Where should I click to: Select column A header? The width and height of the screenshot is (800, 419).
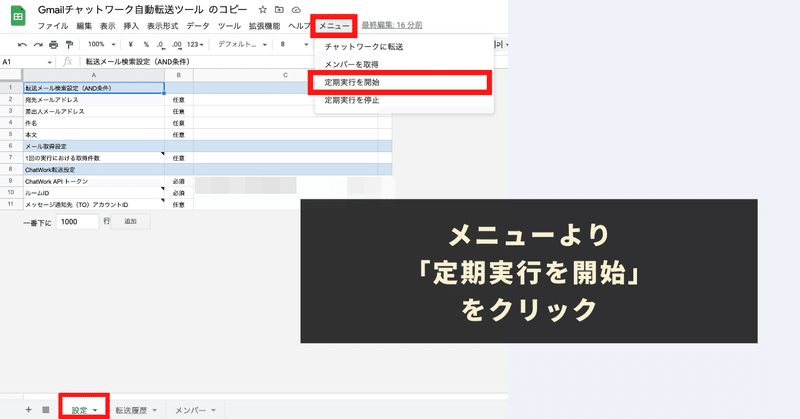(x=94, y=75)
